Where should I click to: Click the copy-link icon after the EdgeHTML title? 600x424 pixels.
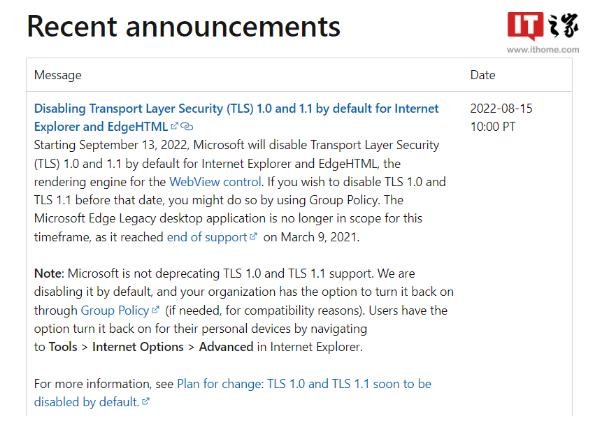[187, 127]
